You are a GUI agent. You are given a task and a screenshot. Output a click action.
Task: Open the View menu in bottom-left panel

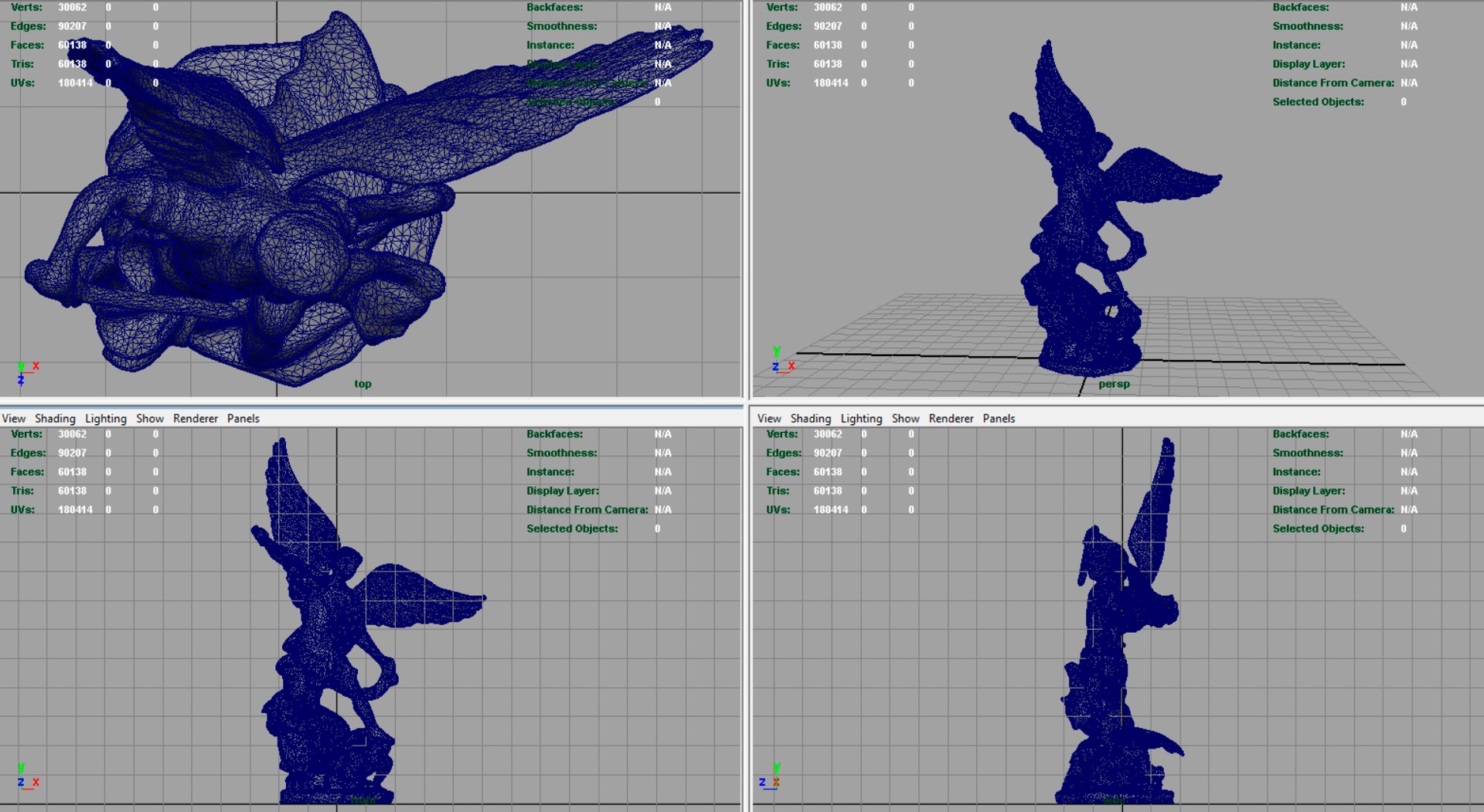click(x=14, y=418)
